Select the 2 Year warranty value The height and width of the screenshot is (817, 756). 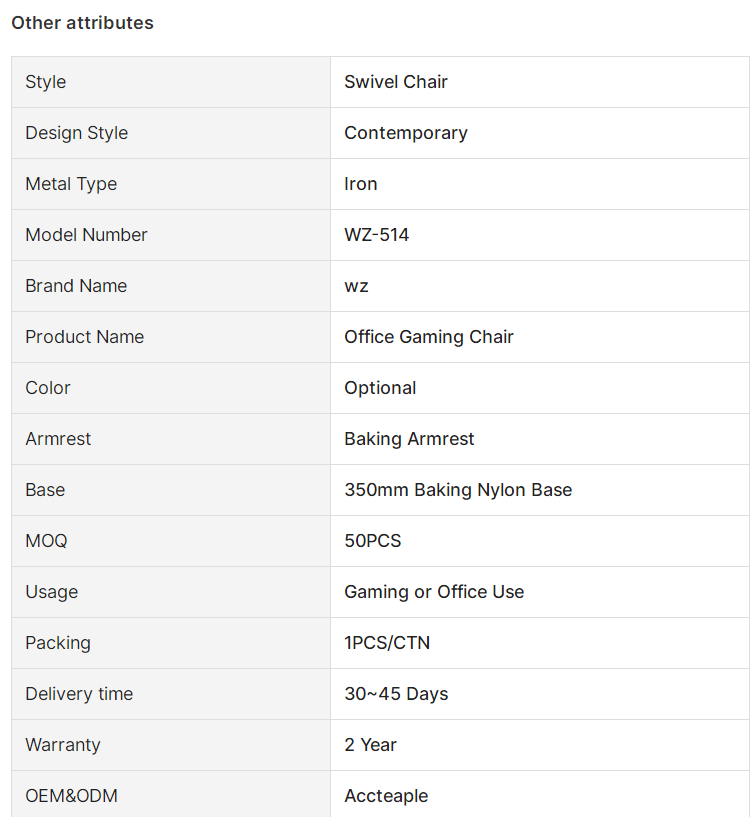(x=370, y=745)
